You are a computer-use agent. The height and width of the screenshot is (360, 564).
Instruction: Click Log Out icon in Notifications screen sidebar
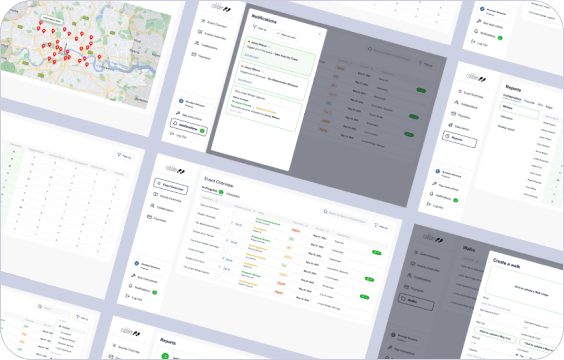172,133
